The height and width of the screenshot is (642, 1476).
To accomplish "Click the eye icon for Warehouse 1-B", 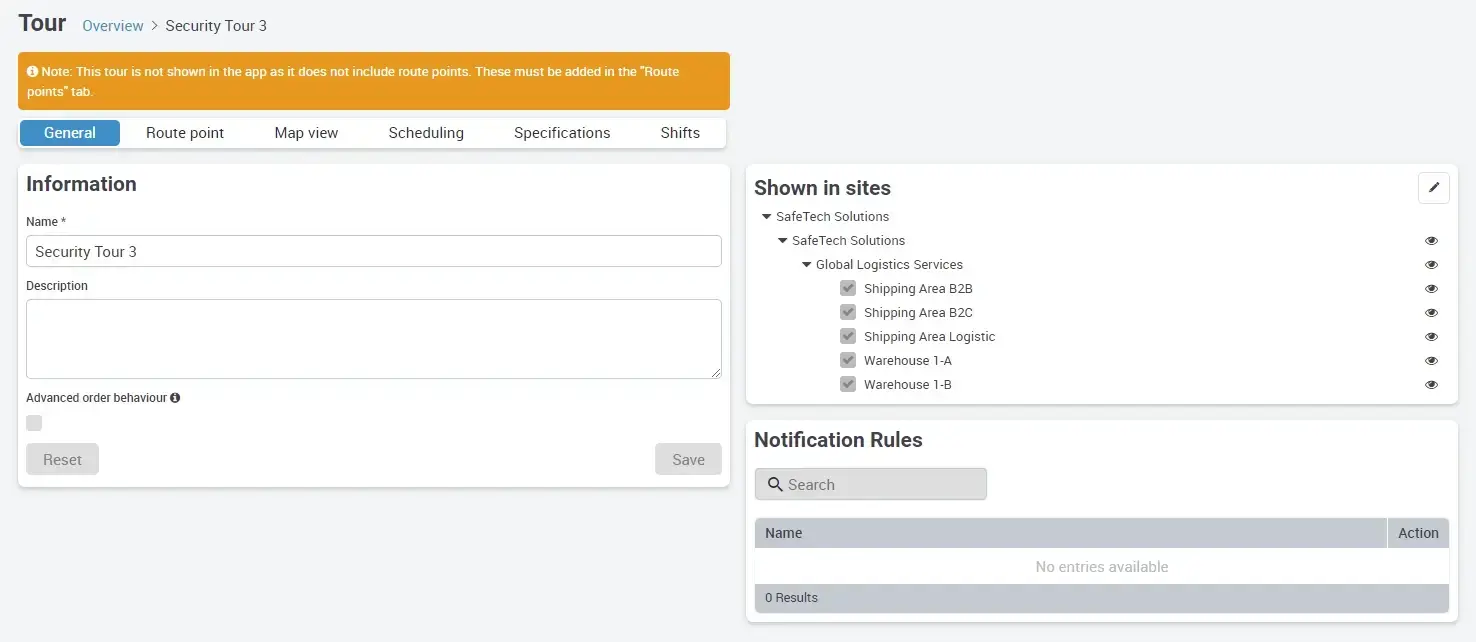I will (1431, 385).
